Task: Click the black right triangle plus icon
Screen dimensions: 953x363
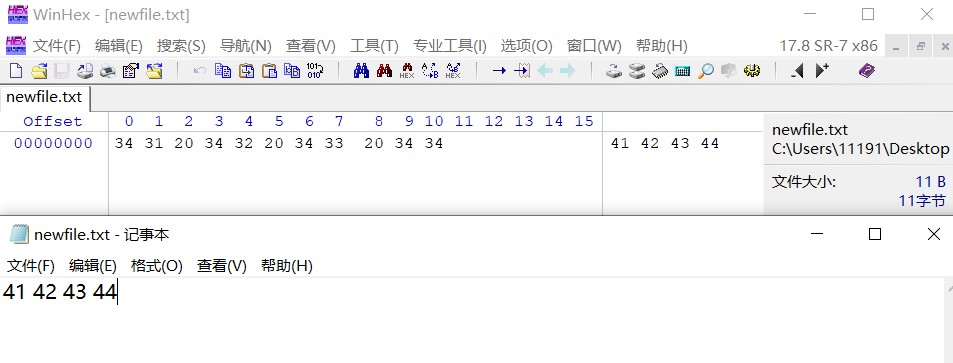Action: tap(822, 71)
